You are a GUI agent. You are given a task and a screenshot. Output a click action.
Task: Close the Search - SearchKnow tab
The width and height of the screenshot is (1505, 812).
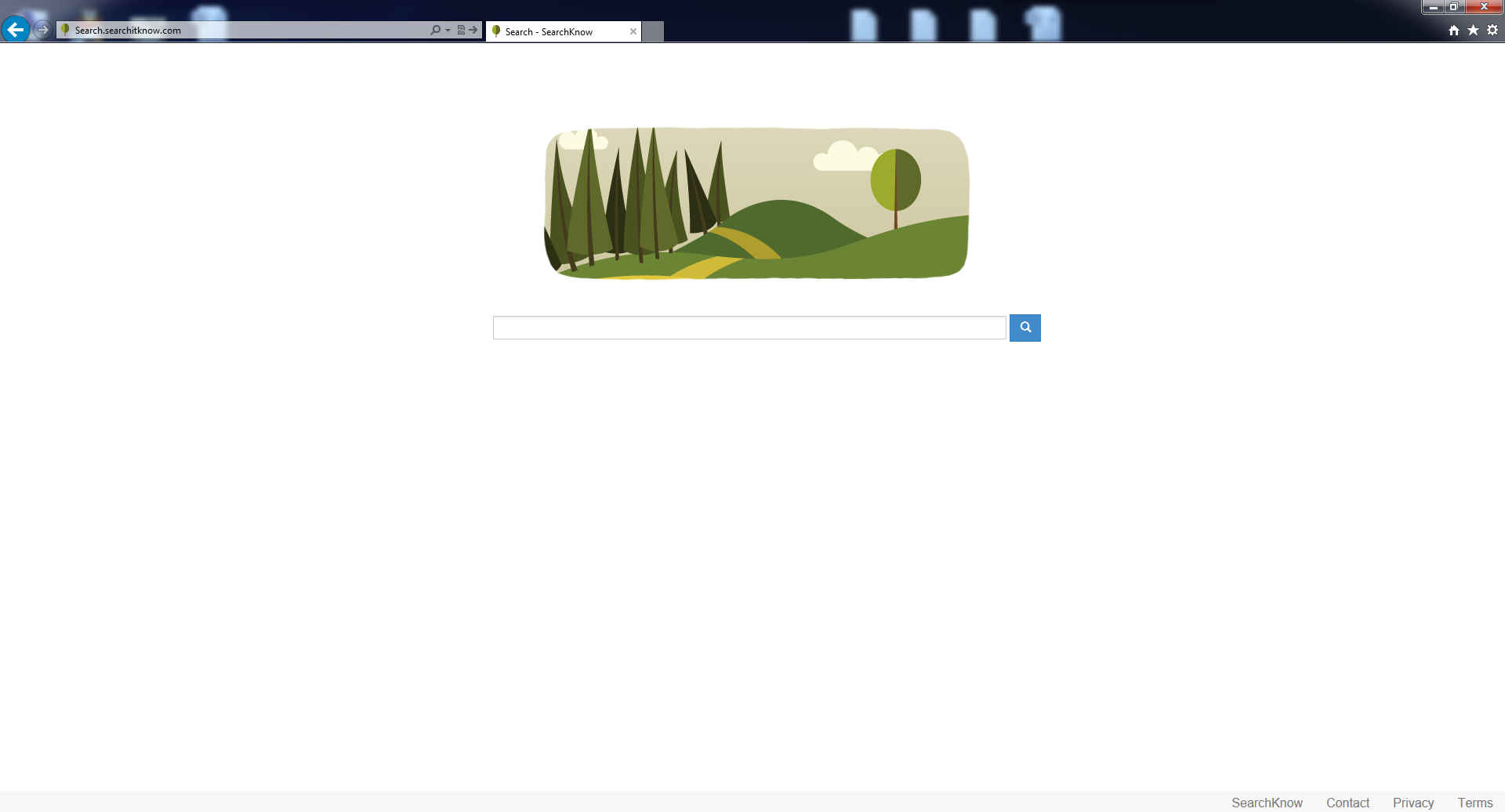tap(633, 31)
